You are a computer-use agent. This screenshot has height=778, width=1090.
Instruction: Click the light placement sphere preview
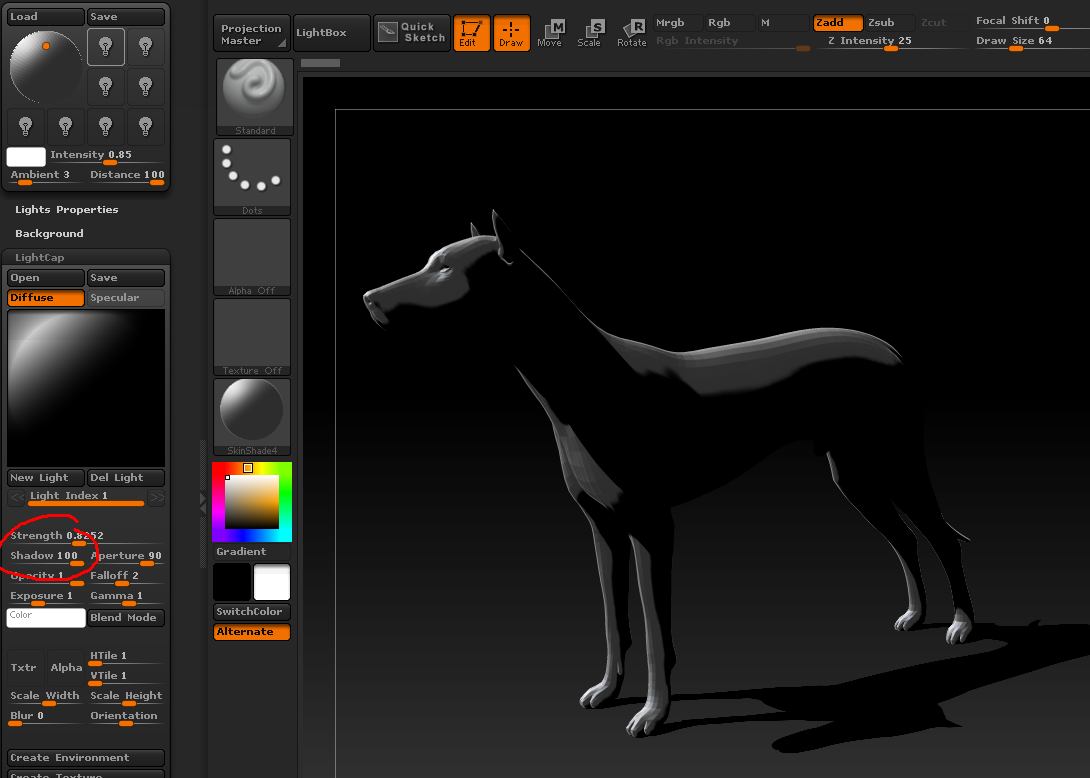point(46,67)
